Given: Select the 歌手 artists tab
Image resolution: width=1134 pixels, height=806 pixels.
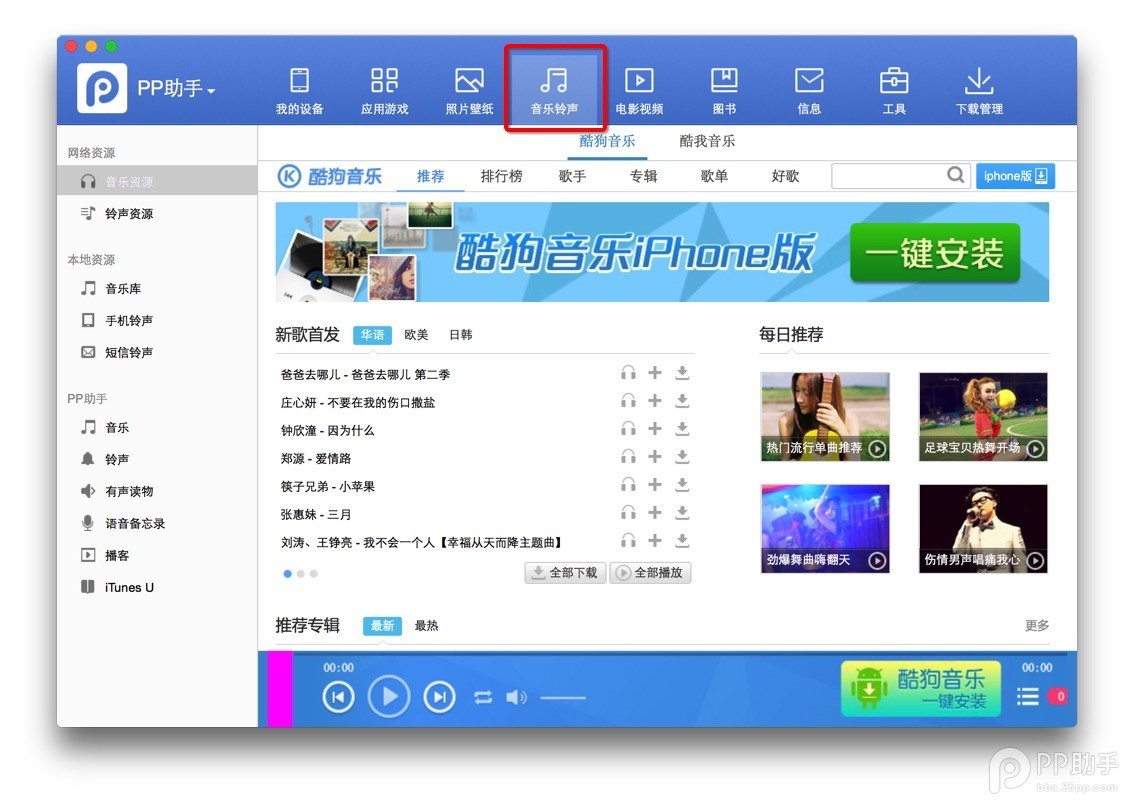Looking at the screenshot, I should click(x=572, y=176).
